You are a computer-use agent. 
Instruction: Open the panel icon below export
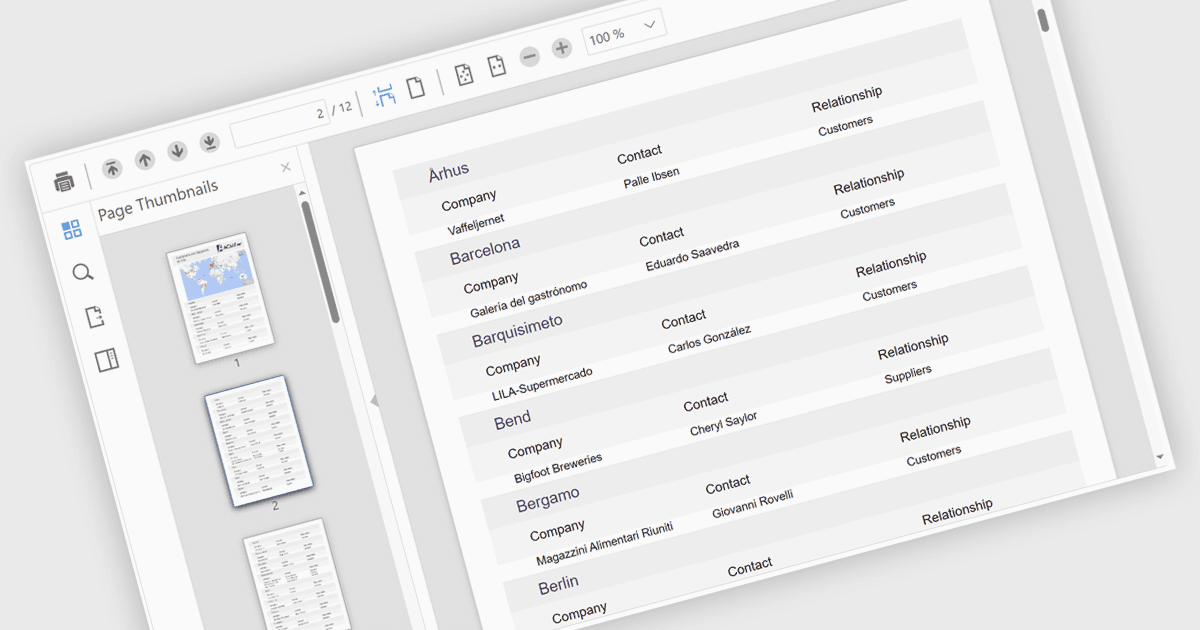pyautogui.click(x=106, y=361)
